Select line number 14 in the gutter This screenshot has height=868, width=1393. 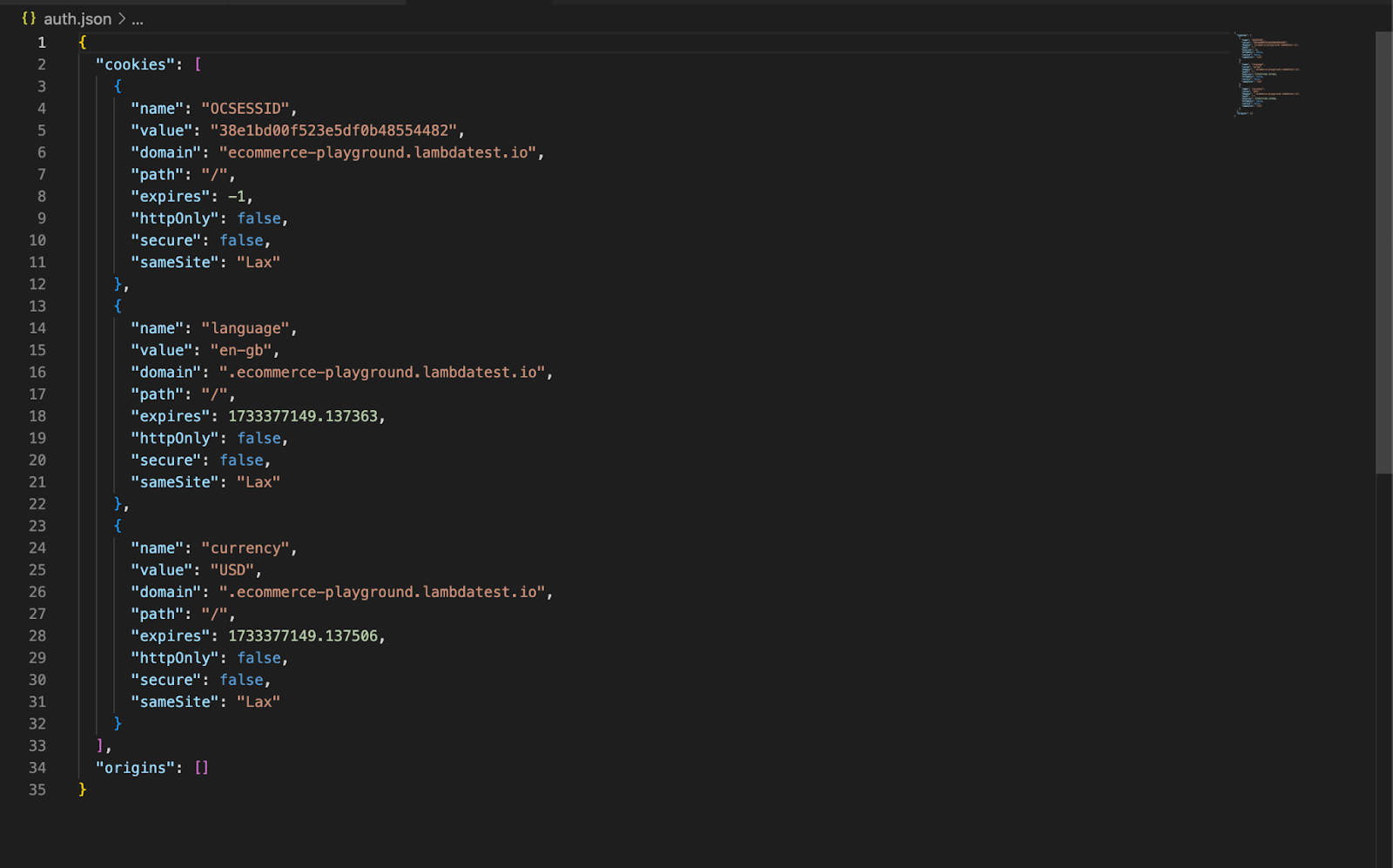coord(37,328)
